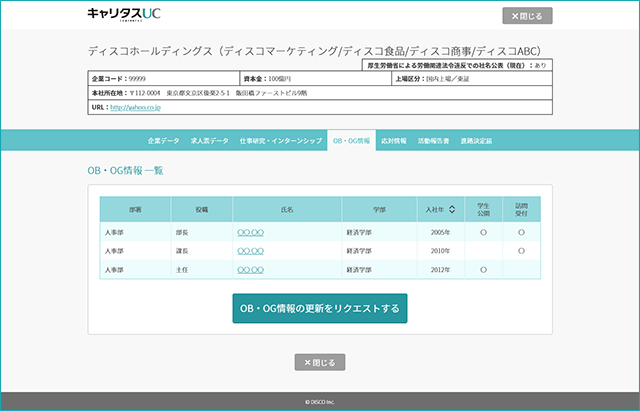640x411 pixels.
Task: Click the 厚生労働省 社名公表 notice
Action: coord(457,65)
